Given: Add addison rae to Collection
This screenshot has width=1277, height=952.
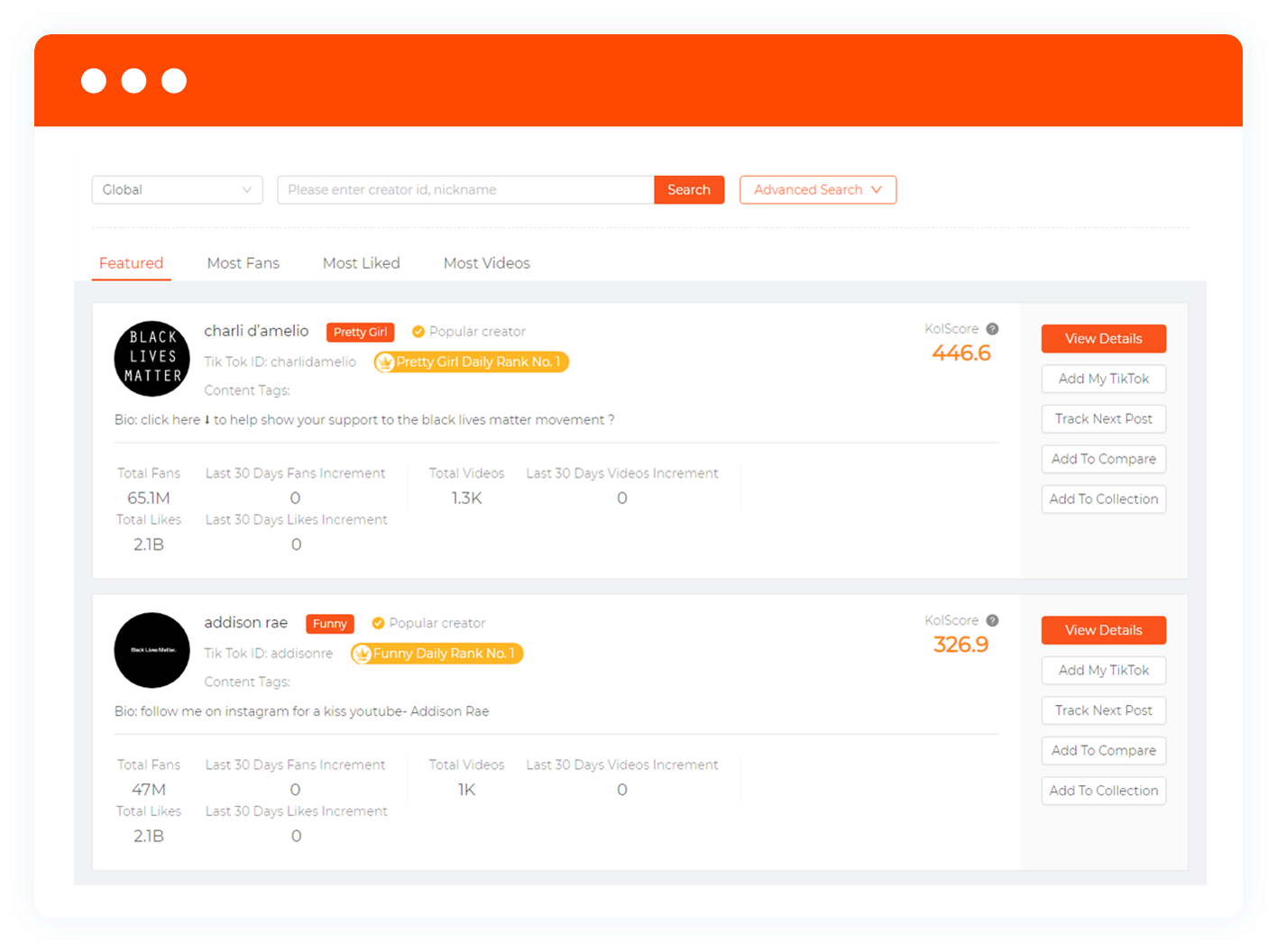Looking at the screenshot, I should point(1104,791).
